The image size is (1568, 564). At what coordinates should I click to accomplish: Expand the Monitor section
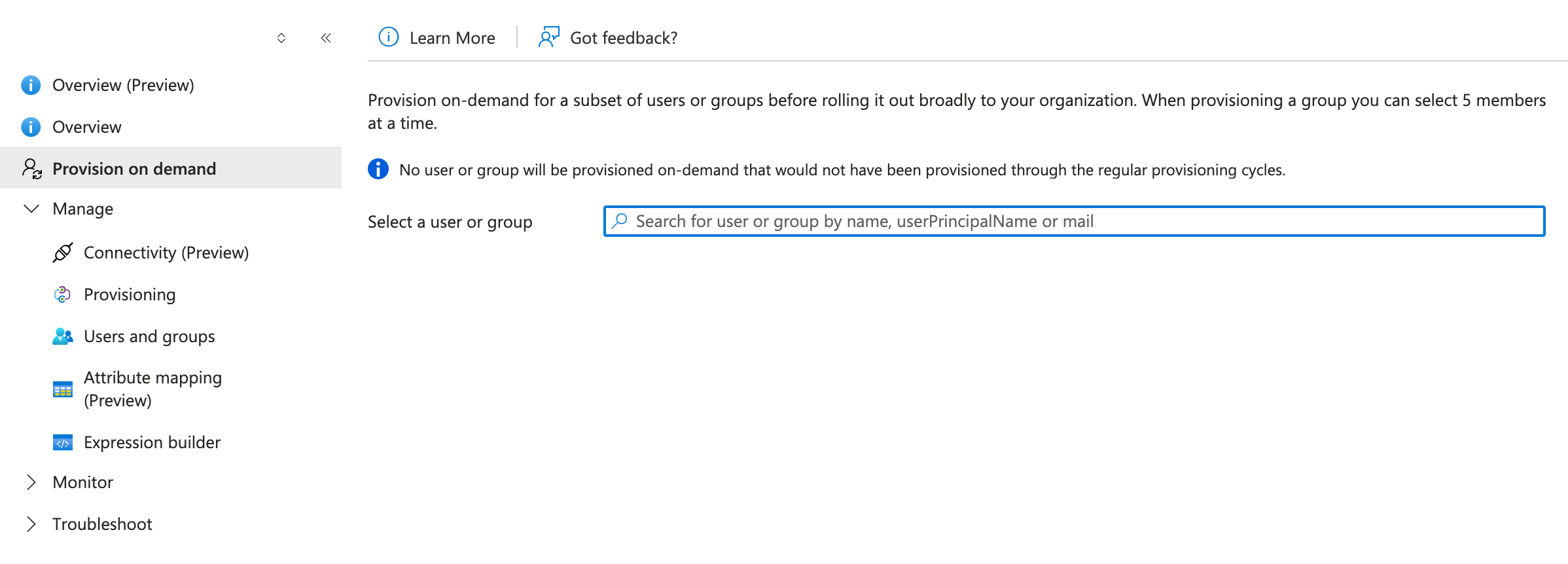[31, 482]
